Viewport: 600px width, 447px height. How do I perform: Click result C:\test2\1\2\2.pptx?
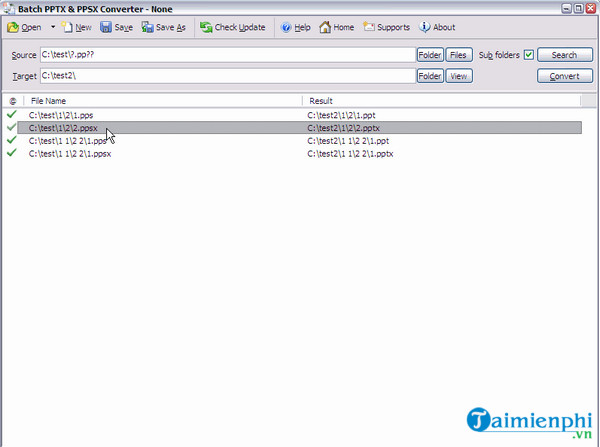(344, 128)
